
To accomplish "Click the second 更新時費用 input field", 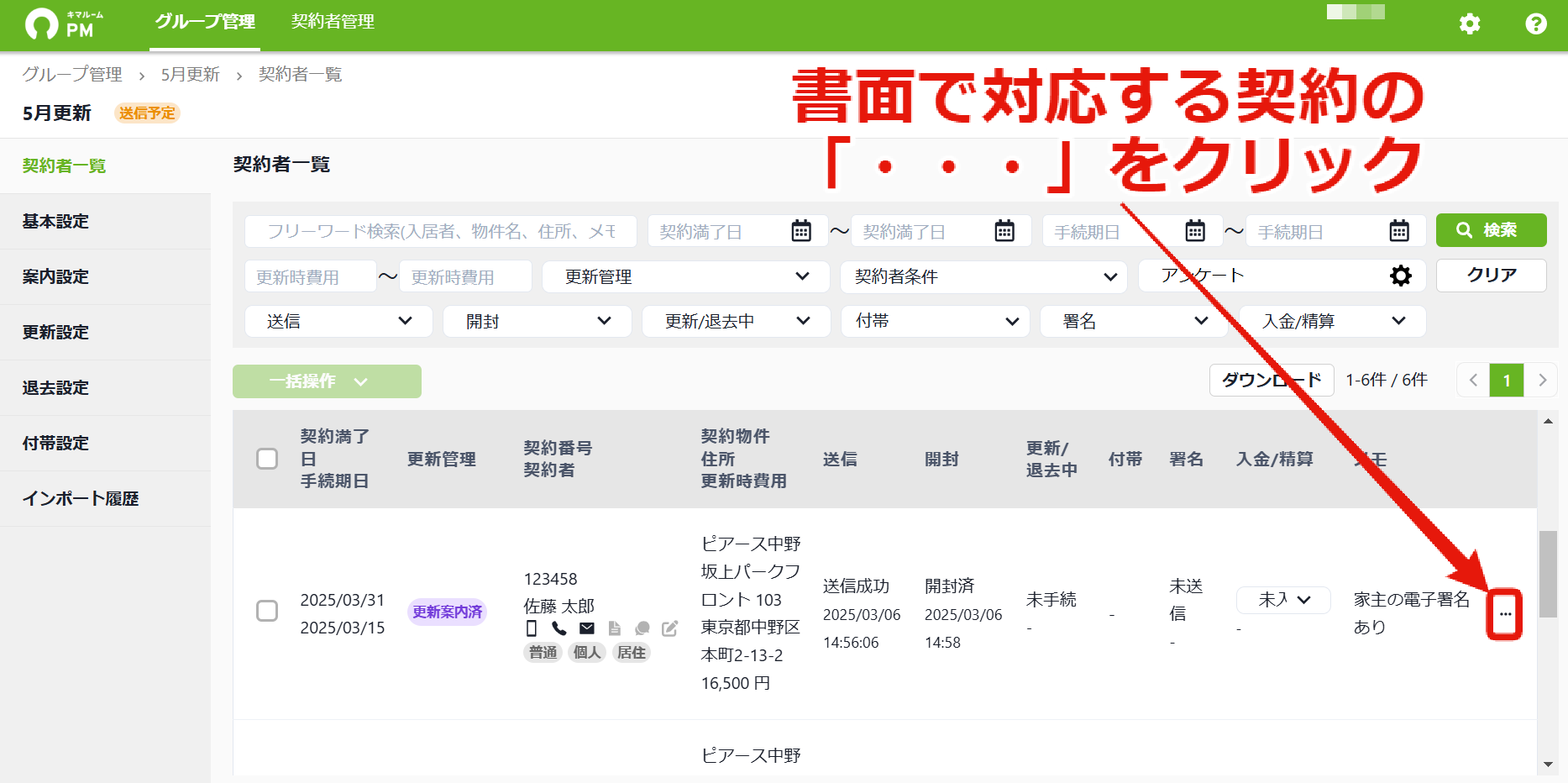I will click(465, 276).
